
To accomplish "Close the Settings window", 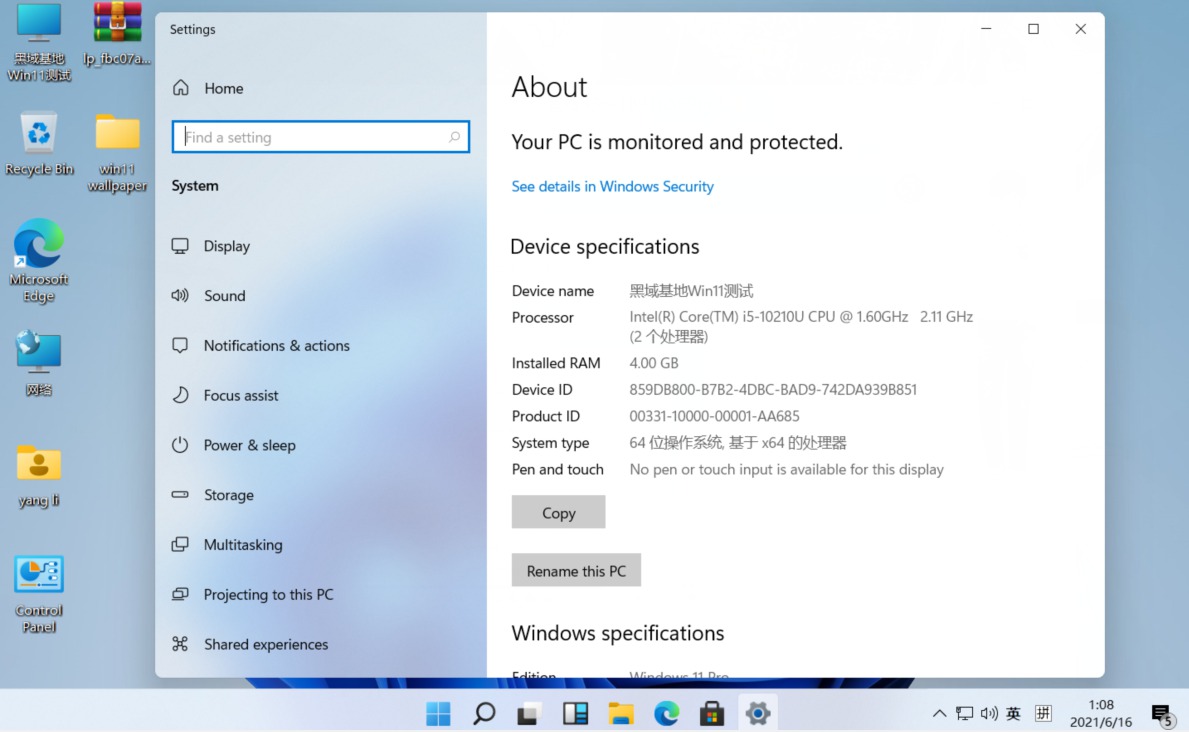I will click(x=1081, y=29).
